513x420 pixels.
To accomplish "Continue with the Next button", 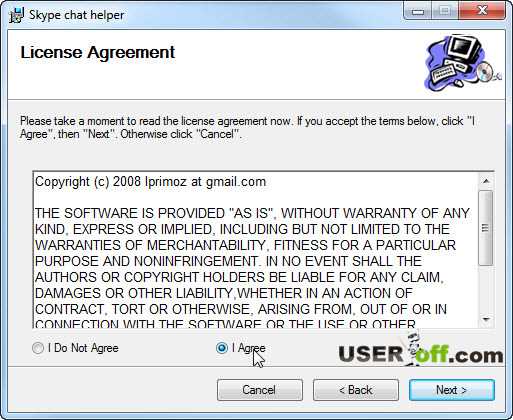I will 452,390.
